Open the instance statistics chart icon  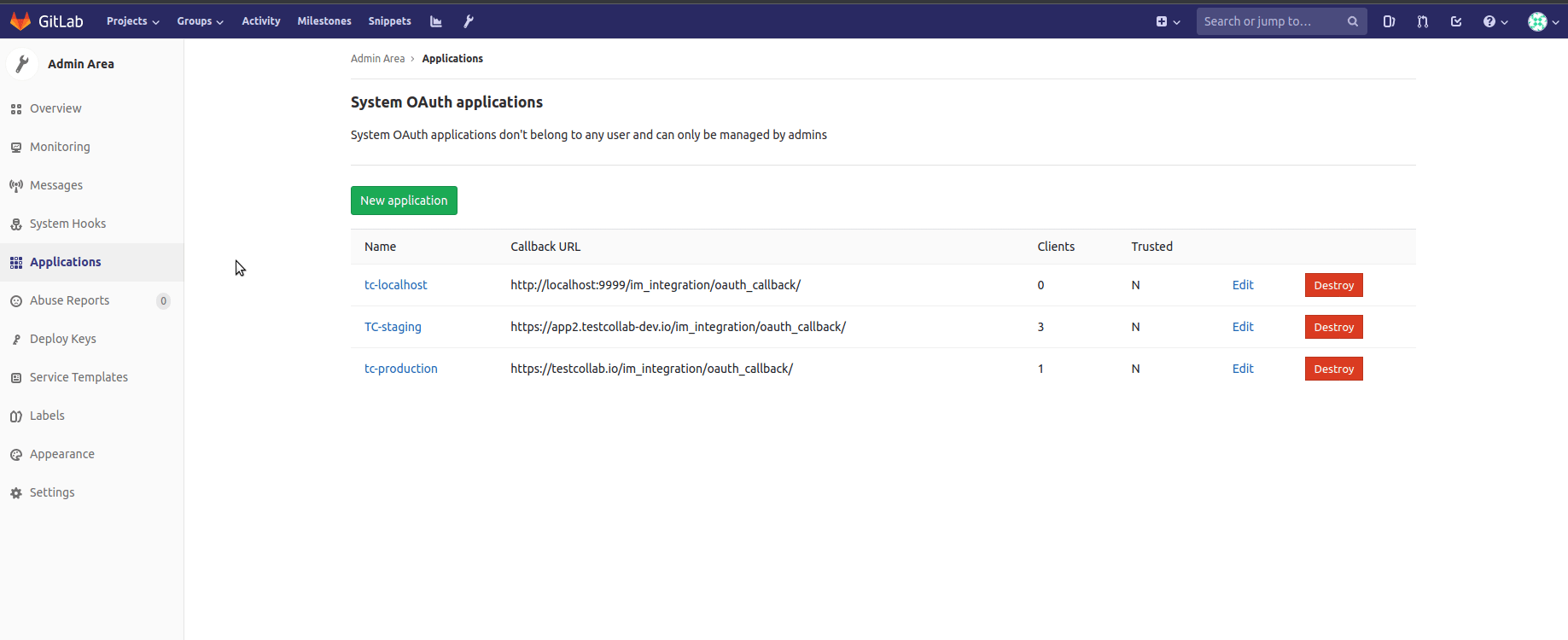[436, 21]
